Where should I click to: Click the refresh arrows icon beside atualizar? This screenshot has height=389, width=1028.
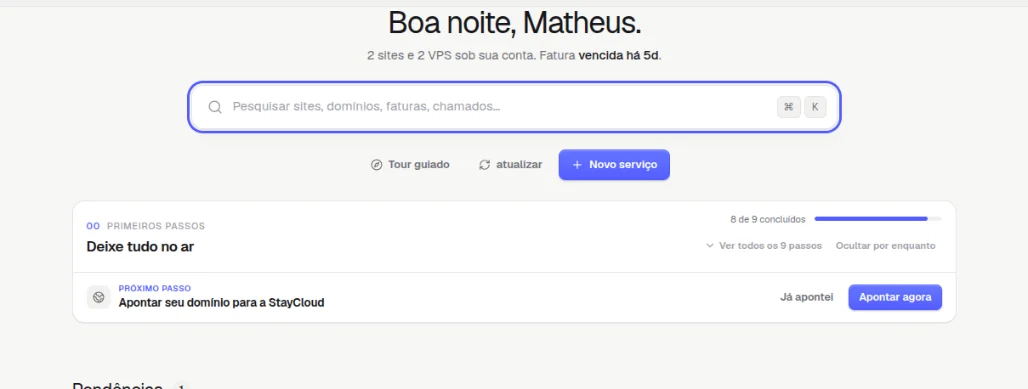click(x=484, y=165)
